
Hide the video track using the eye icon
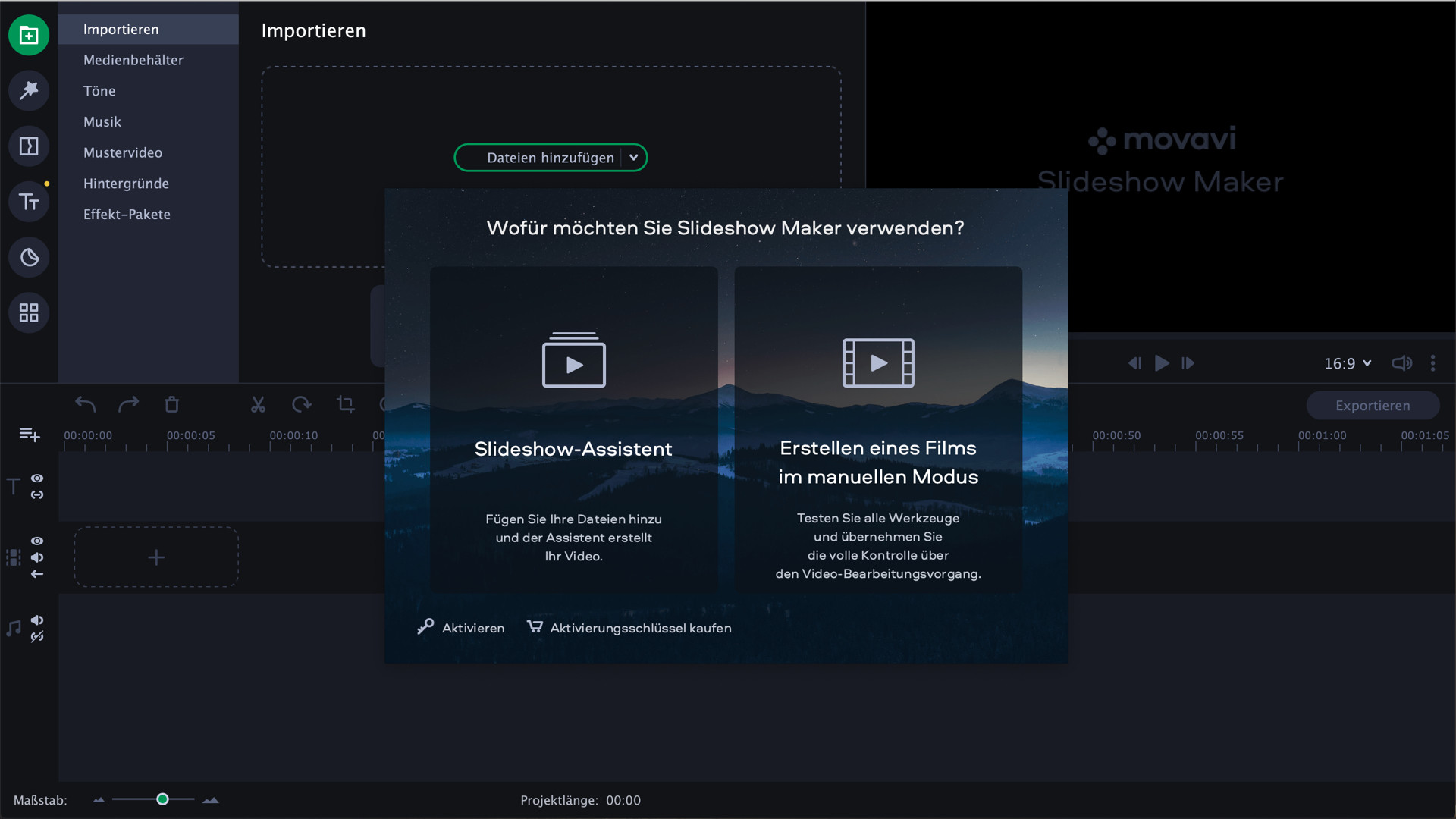[36, 541]
